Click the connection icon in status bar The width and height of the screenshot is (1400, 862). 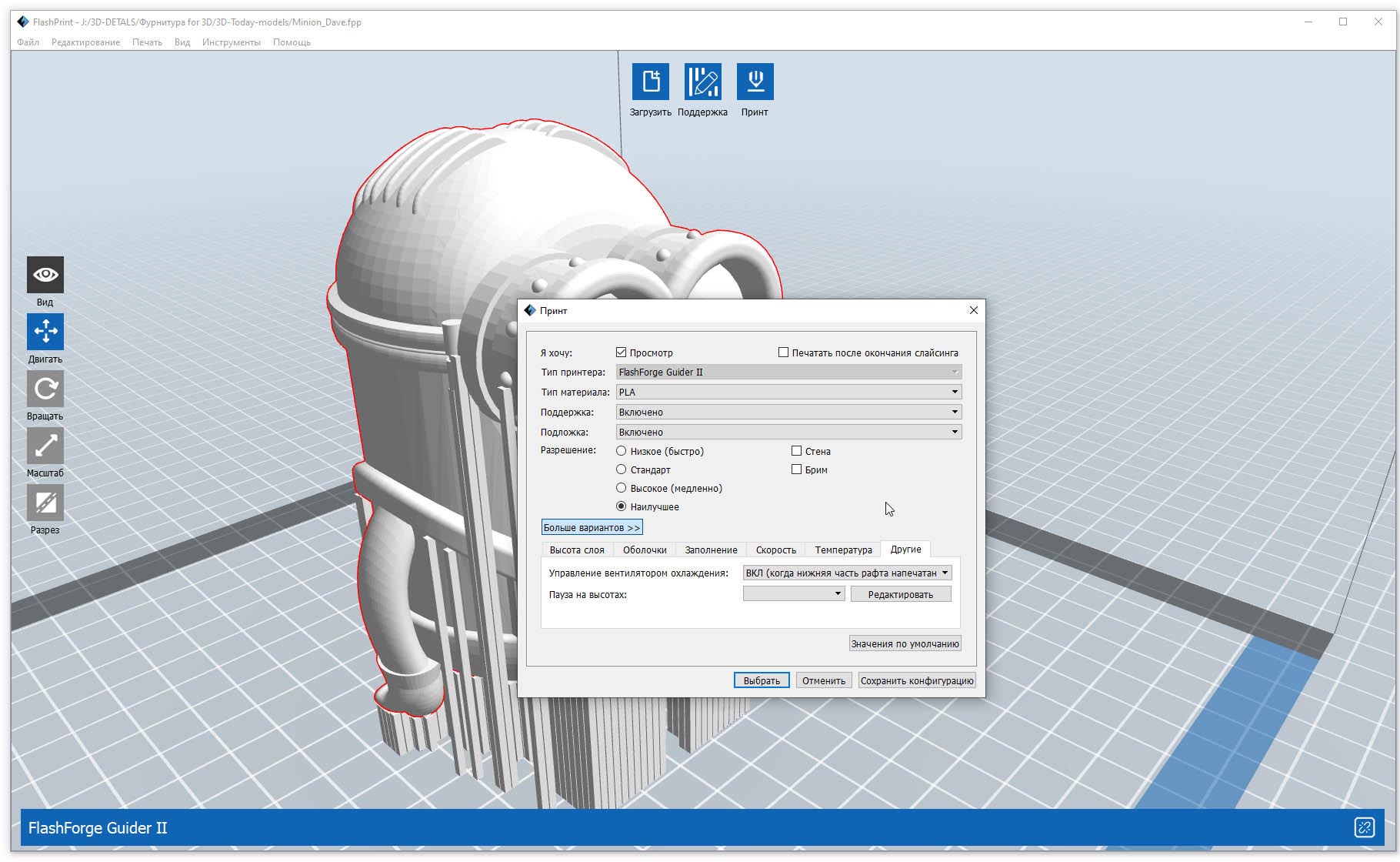[x=1364, y=827]
